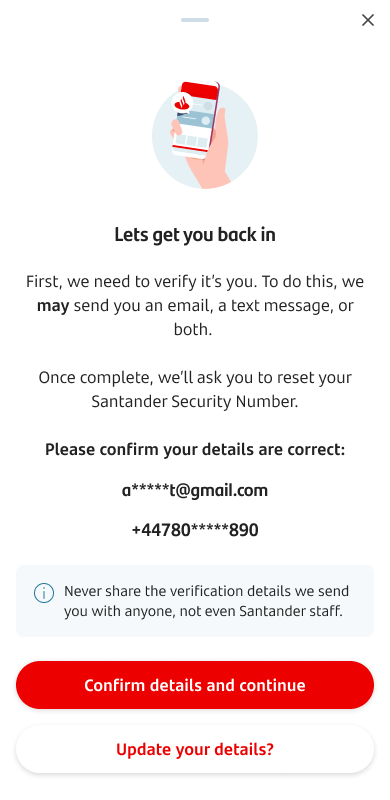
Task: Tap the Lets get you back in heading
Action: pos(195,235)
